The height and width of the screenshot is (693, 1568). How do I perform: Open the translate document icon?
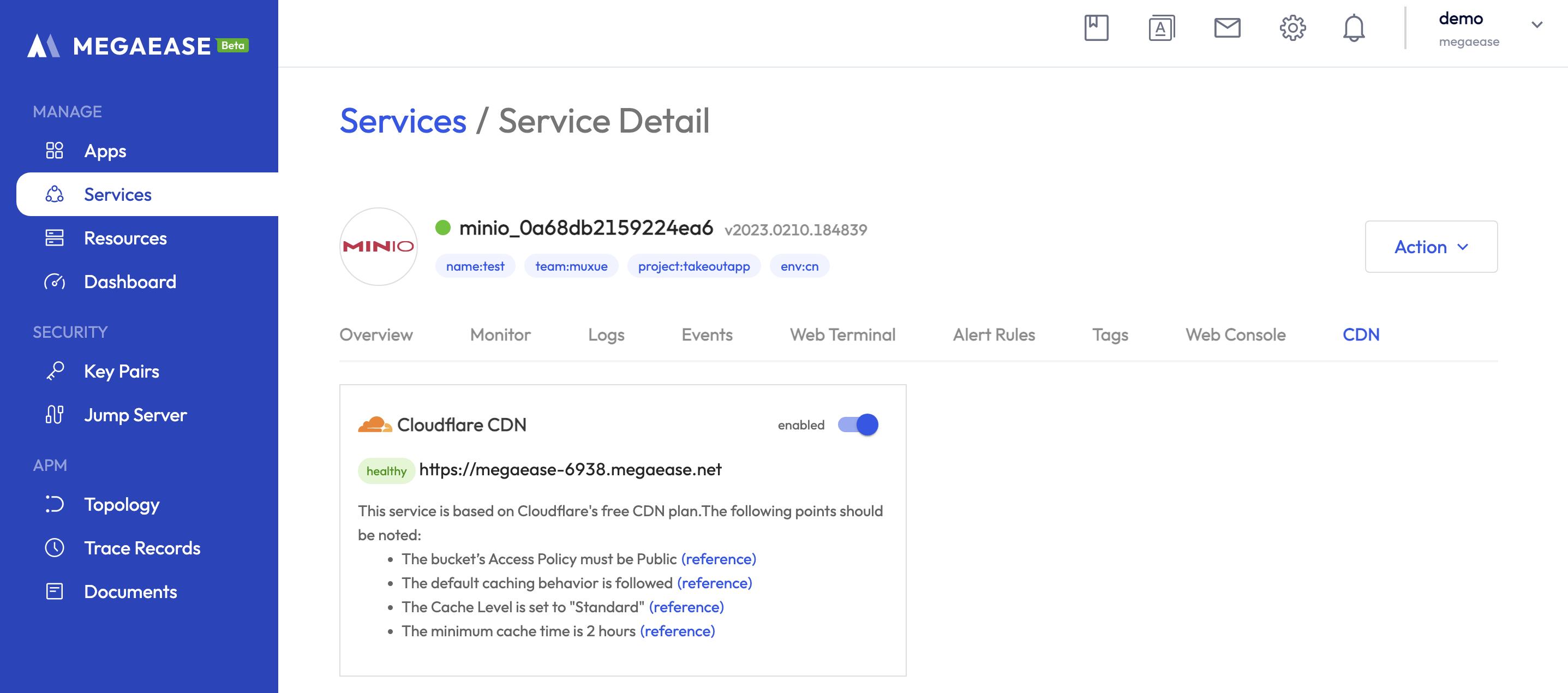point(1161,28)
